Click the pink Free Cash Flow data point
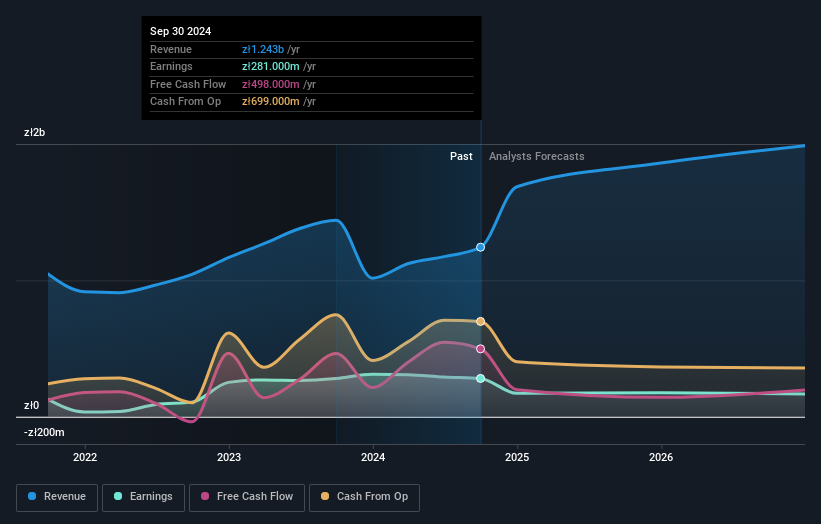Image resolution: width=821 pixels, height=524 pixels. click(480, 349)
